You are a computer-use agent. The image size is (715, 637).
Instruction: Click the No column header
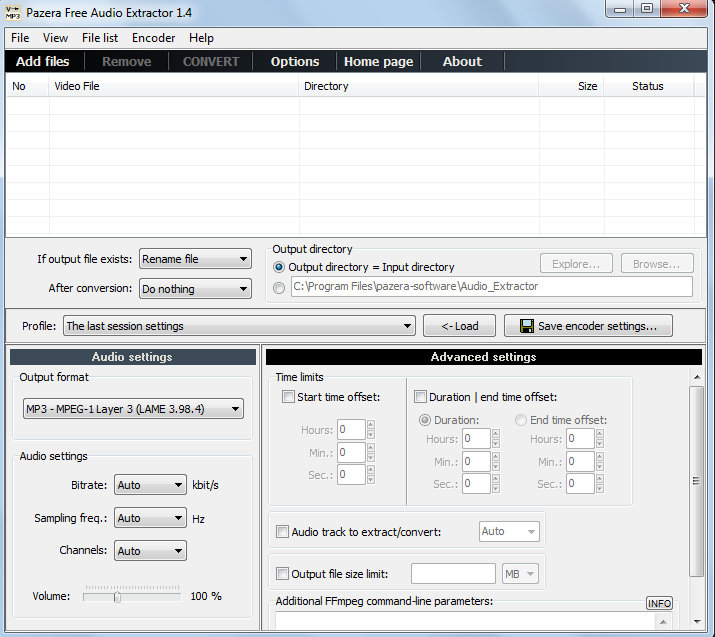(27, 86)
